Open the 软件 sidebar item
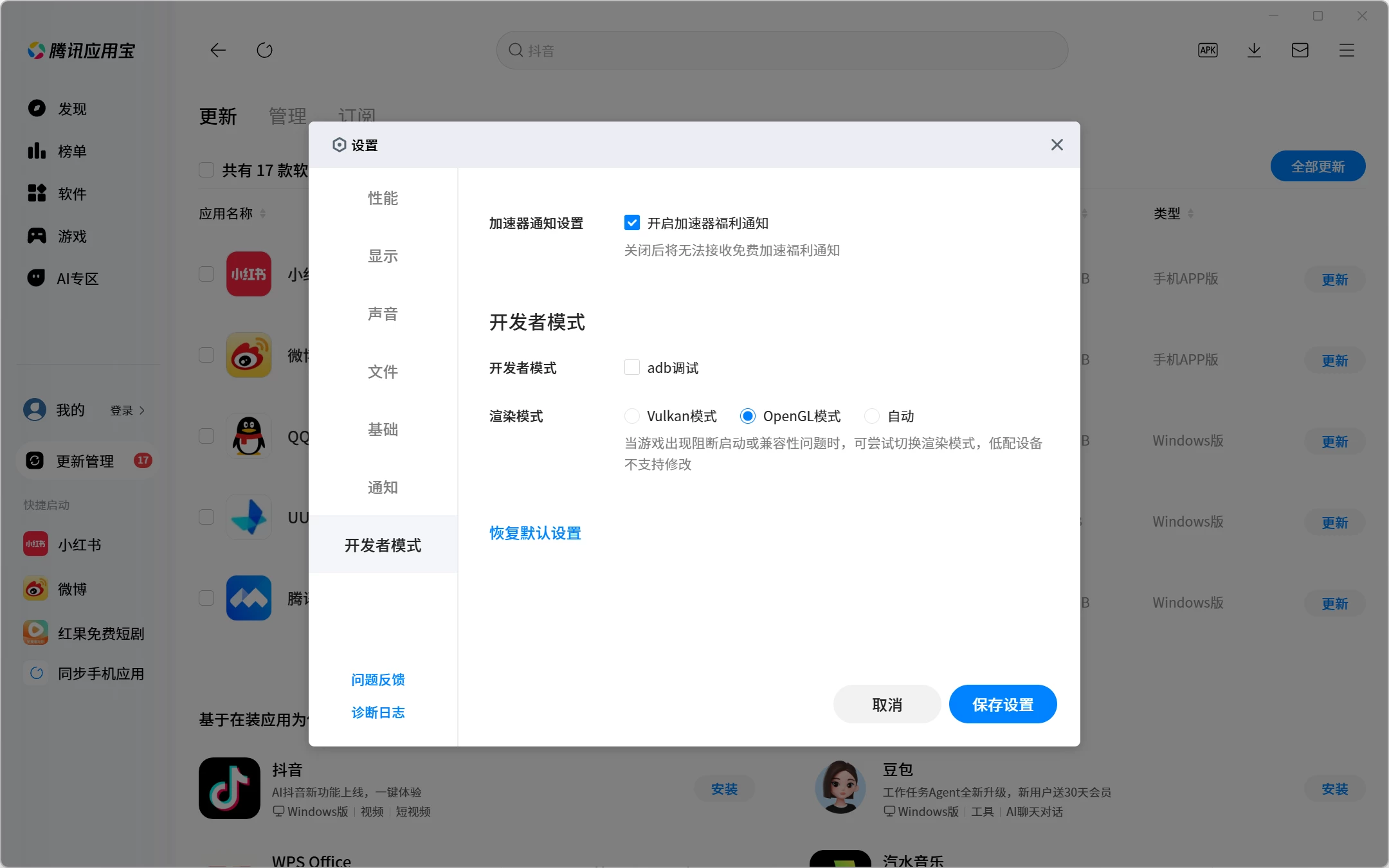Screen dimensions: 1389x868 click(87, 194)
